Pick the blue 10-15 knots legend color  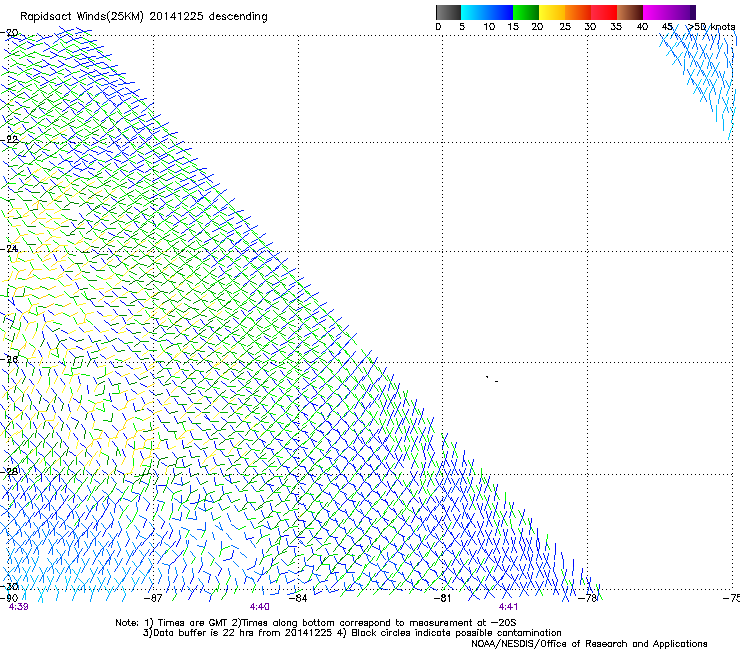coord(500,12)
